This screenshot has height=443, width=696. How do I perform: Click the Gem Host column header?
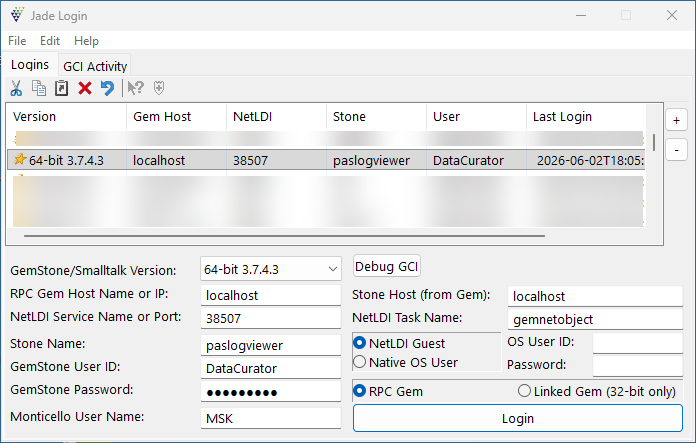click(177, 117)
